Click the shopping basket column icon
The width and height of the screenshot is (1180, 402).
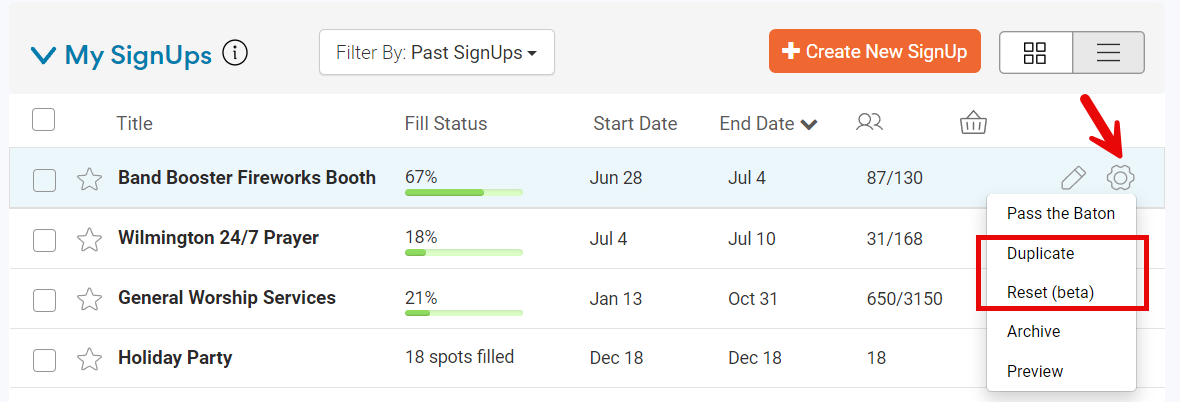pos(973,123)
